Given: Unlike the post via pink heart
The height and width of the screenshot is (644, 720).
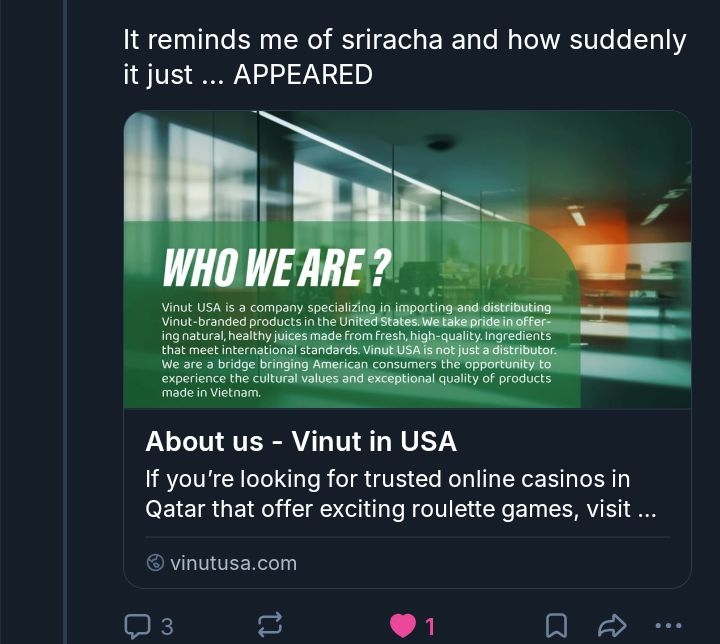Looking at the screenshot, I should [x=403, y=626].
